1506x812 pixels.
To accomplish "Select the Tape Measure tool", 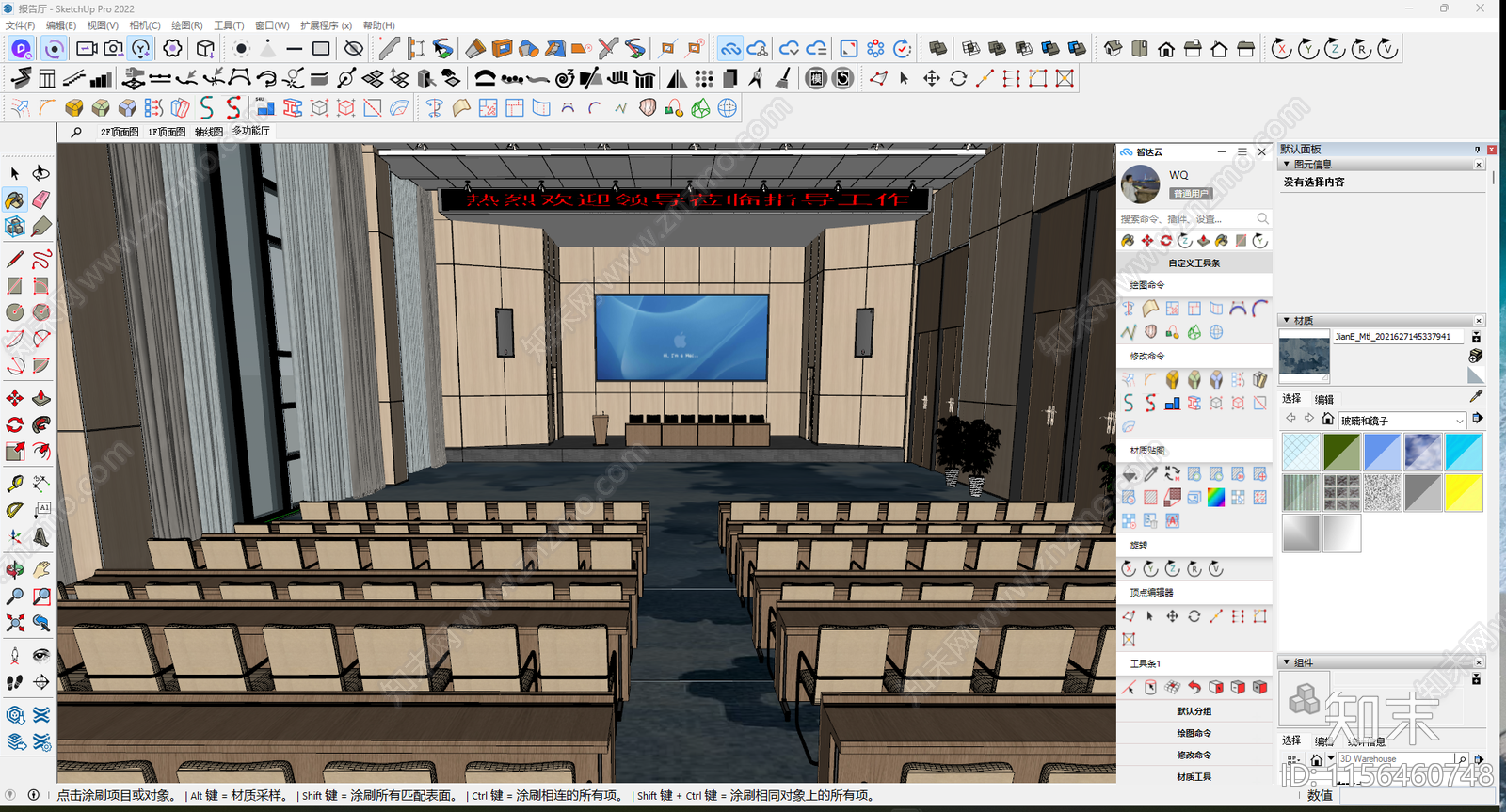I will tap(14, 484).
